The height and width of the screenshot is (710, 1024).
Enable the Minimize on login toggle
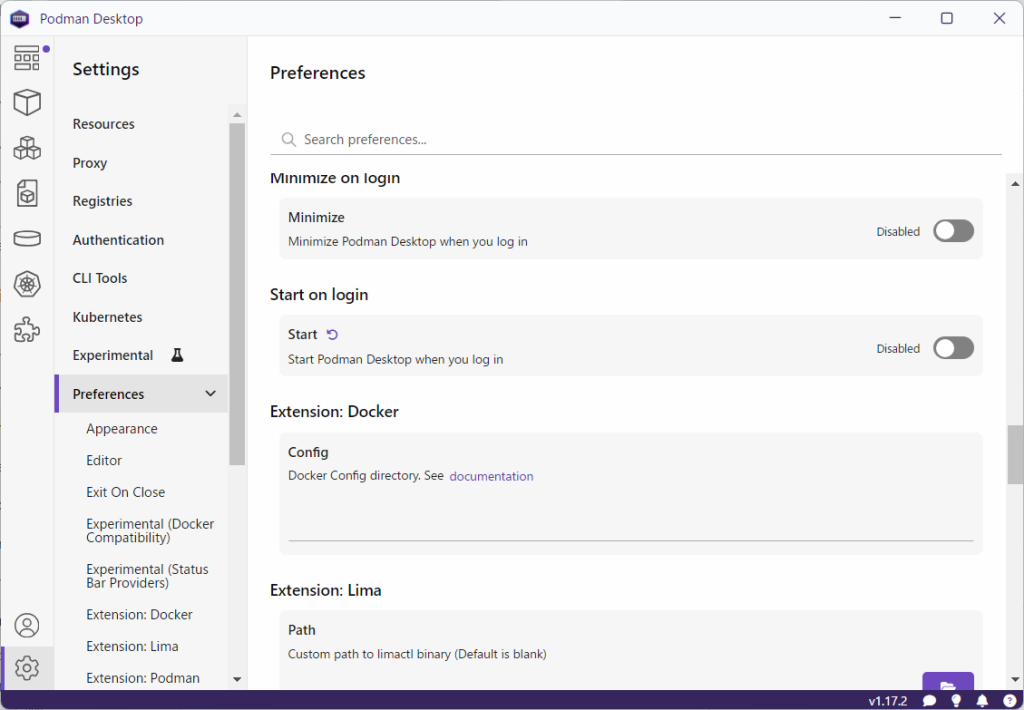[953, 231]
